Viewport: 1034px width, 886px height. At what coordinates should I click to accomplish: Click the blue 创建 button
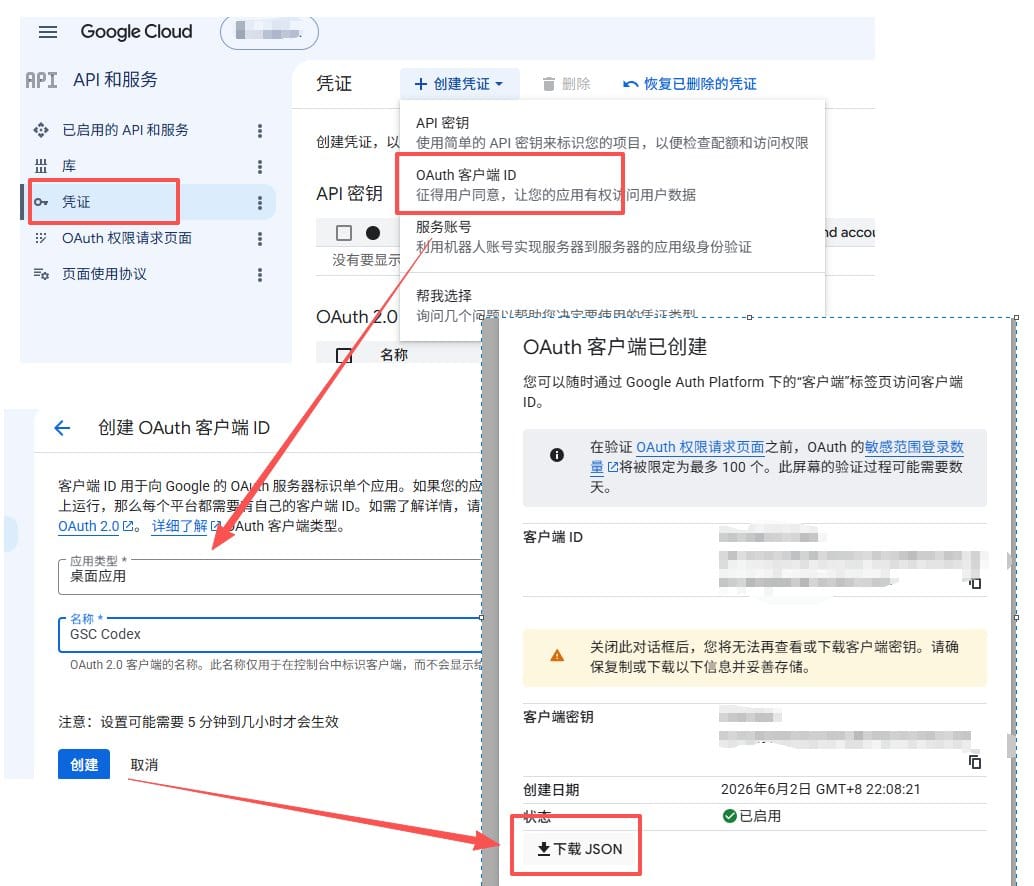(x=84, y=765)
